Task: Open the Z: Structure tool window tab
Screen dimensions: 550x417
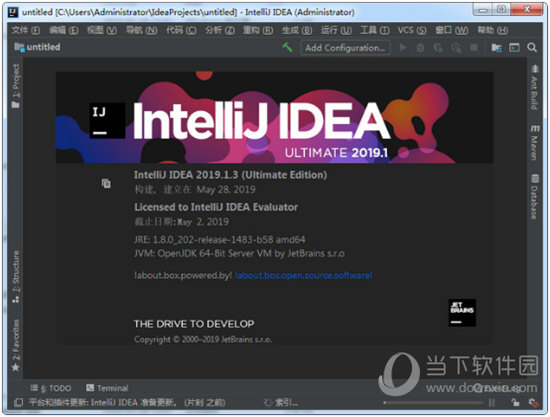Action: 16,277
